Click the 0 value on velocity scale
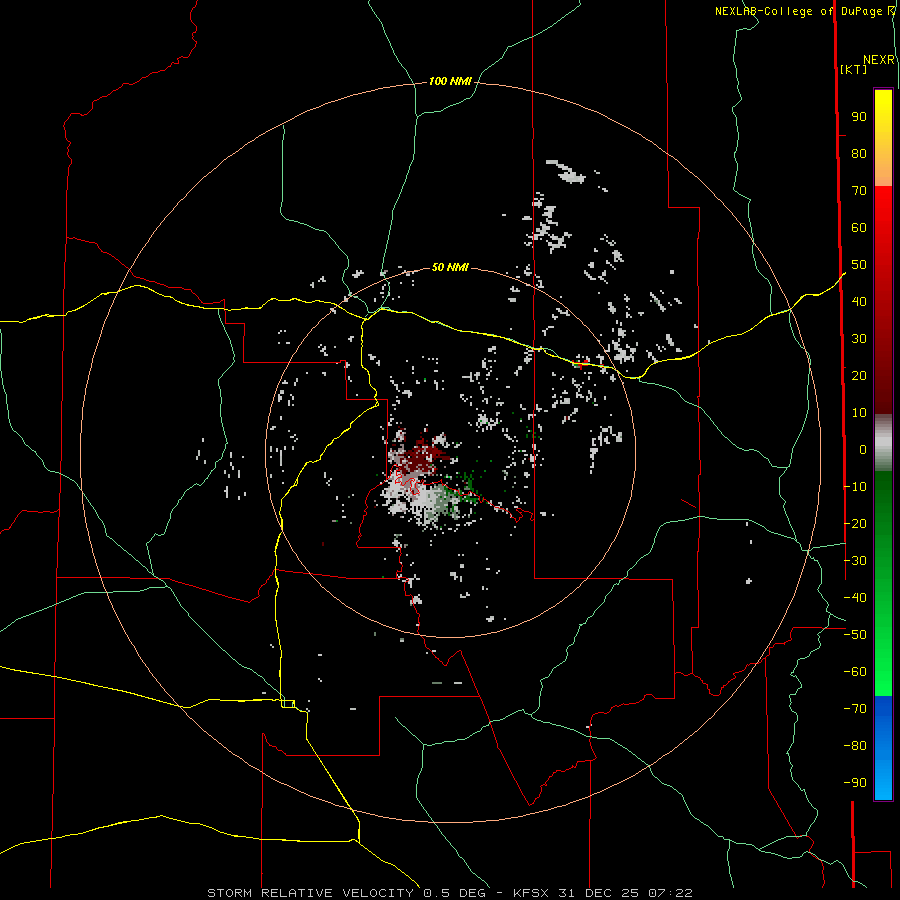 (863, 449)
